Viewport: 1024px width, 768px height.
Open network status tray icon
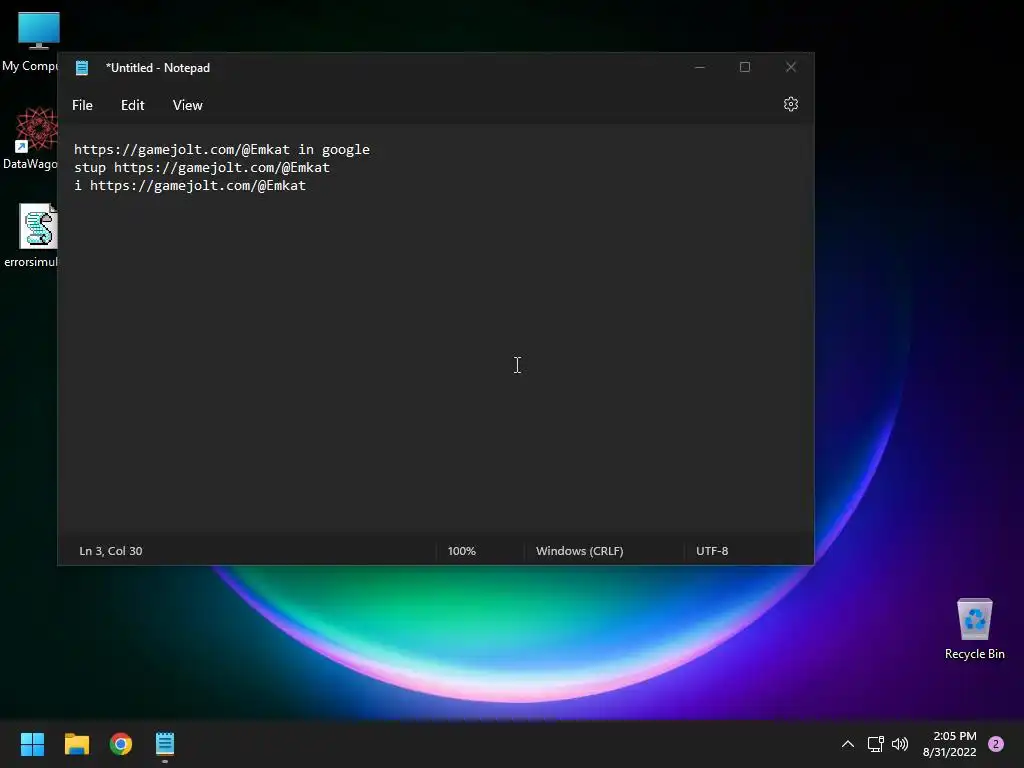coord(875,744)
